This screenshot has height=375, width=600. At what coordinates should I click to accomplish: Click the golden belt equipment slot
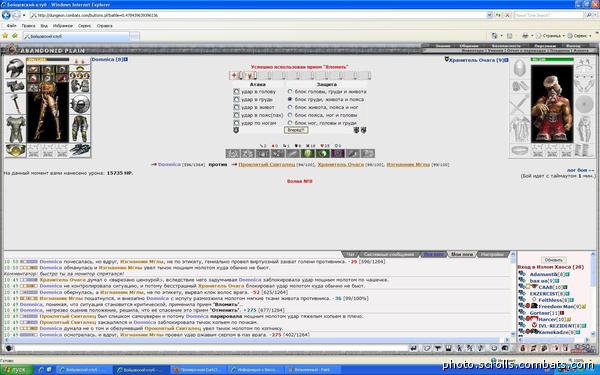pyautogui.click(x=15, y=150)
